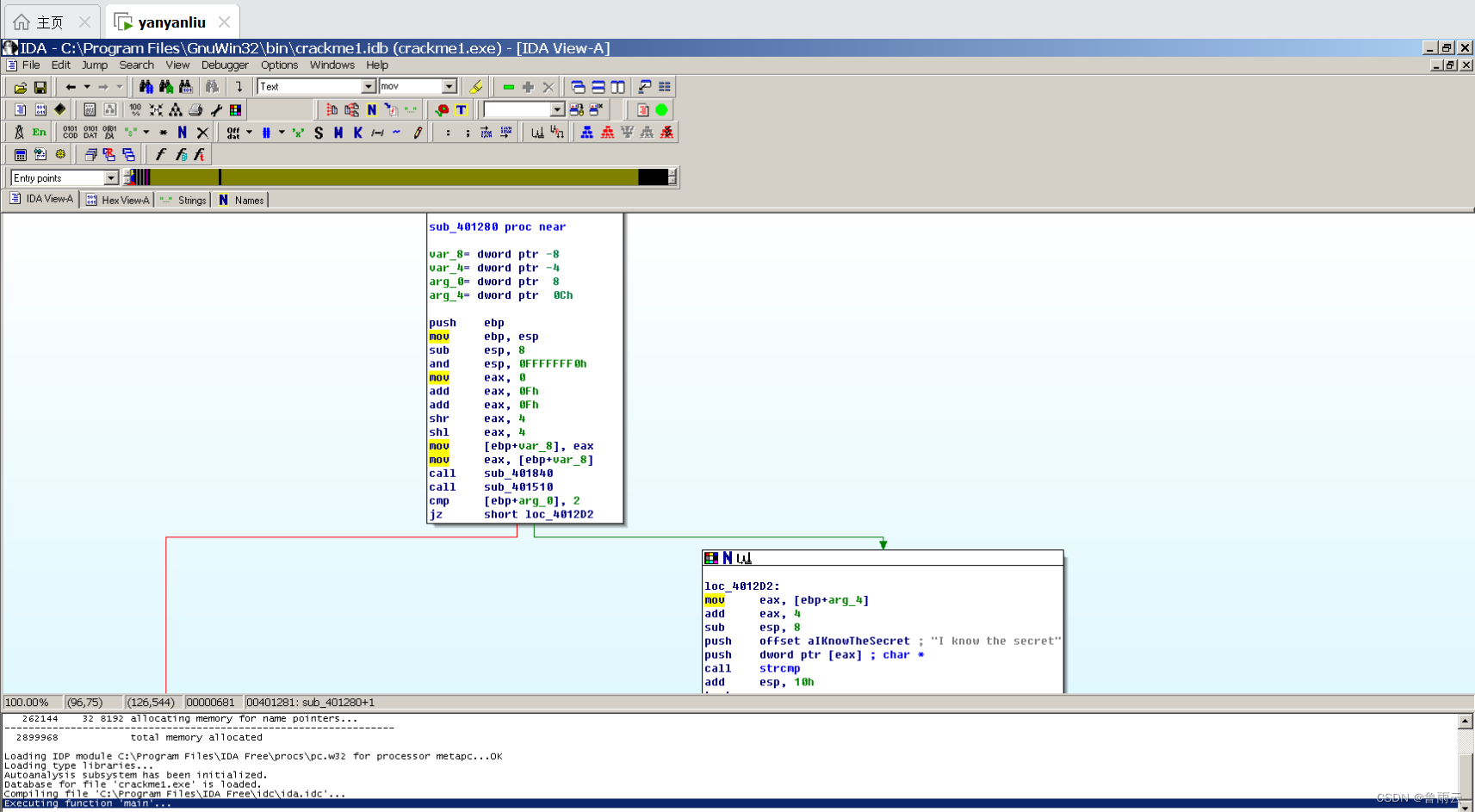Click the printer icon
This screenshot has height=812, width=1475.
click(195, 109)
